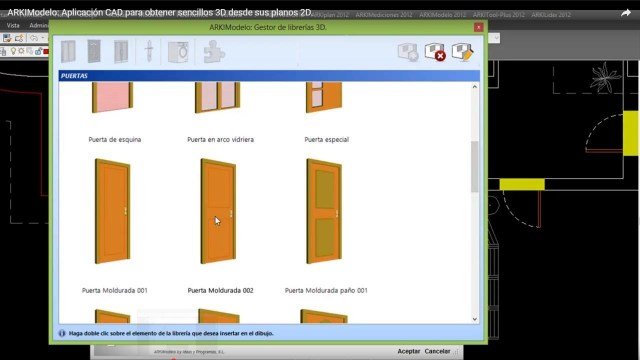Click the video share arrow icon

[625, 13]
